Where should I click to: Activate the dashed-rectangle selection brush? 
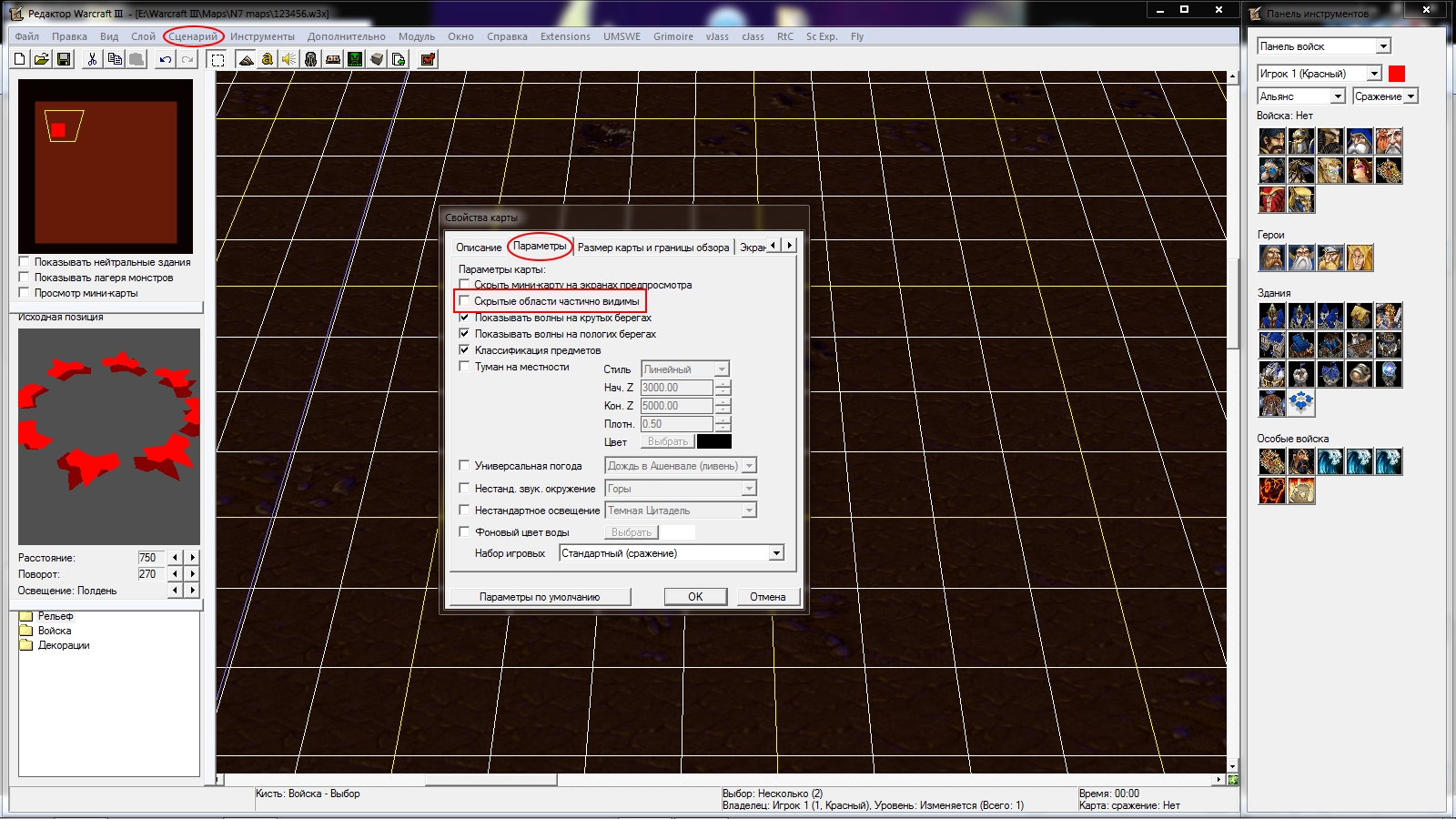217,59
